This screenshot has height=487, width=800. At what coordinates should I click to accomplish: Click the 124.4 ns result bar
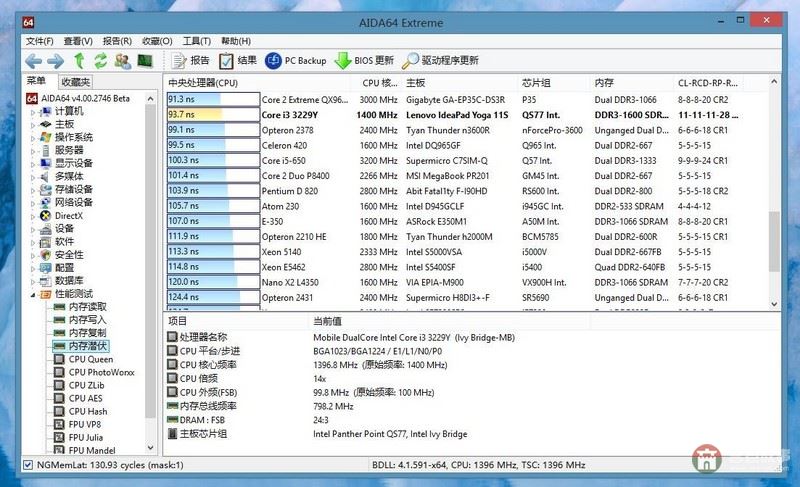tap(213, 297)
